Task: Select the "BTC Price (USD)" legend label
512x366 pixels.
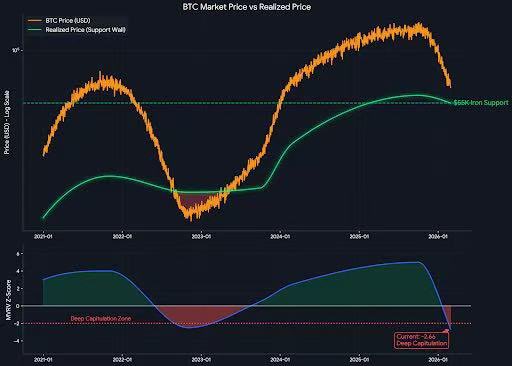Action: (x=68, y=20)
